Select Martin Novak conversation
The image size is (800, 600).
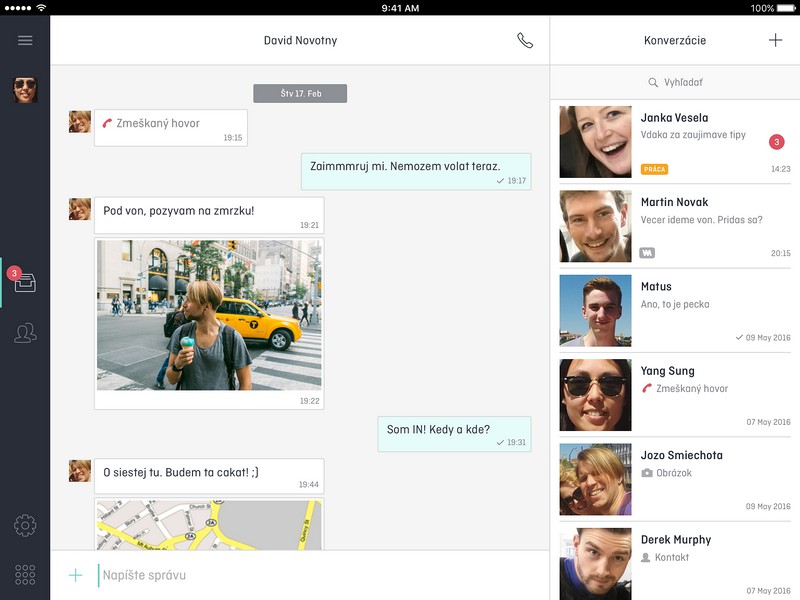point(675,226)
